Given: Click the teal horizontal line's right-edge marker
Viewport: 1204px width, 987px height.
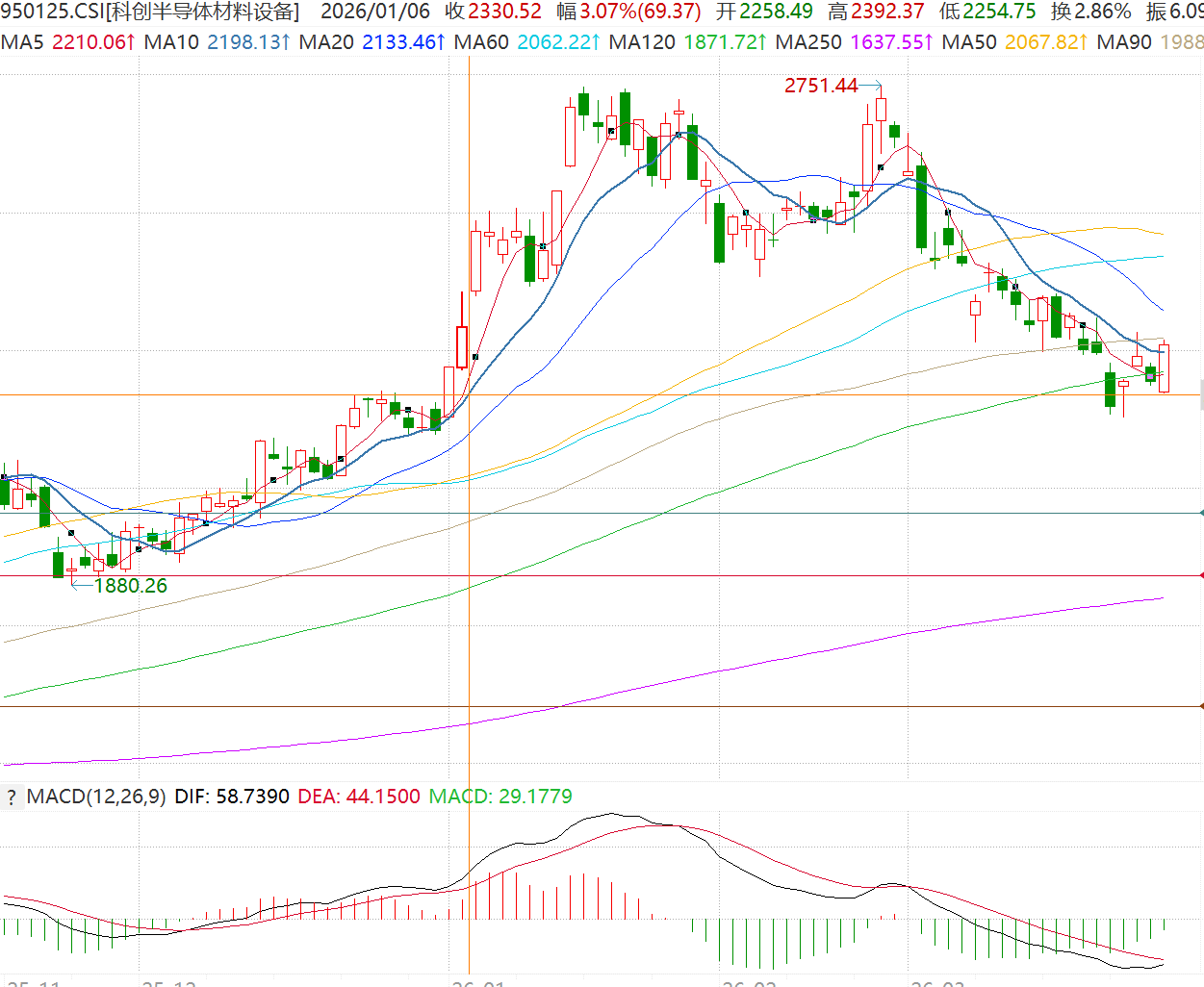Looking at the screenshot, I should tap(1200, 513).
